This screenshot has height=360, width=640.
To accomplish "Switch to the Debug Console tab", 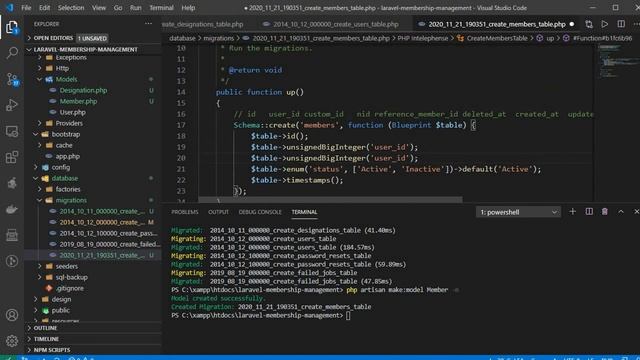I will coord(260,212).
